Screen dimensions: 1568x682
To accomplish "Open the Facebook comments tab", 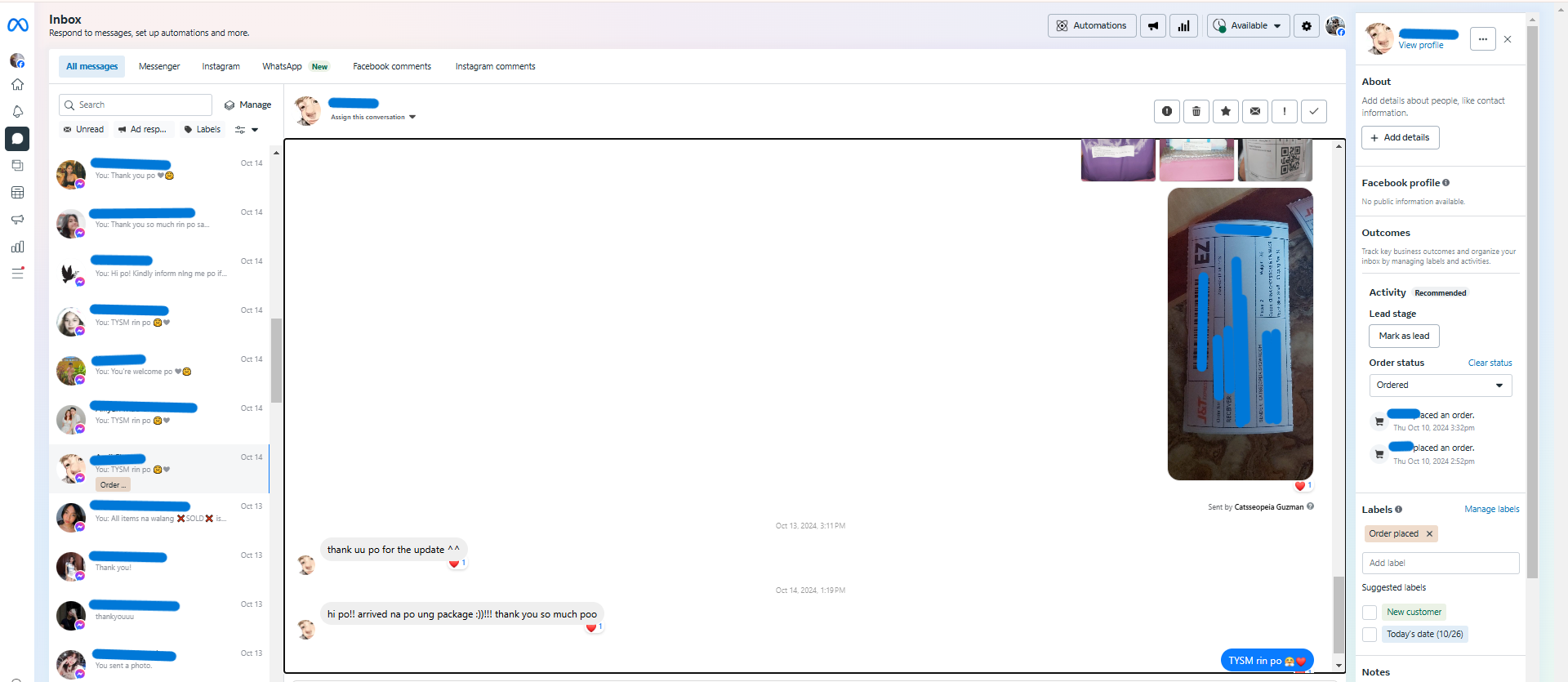I will [x=392, y=67].
